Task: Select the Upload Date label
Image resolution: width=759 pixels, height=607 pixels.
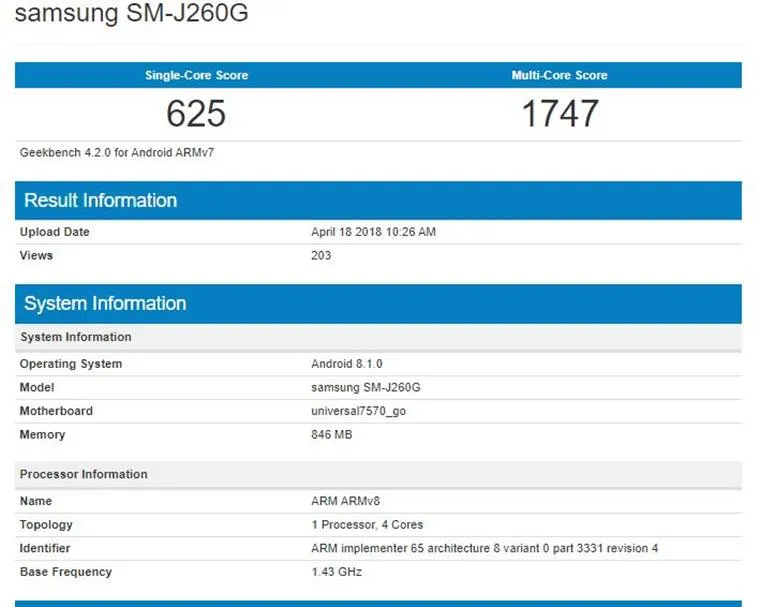Action: point(54,232)
